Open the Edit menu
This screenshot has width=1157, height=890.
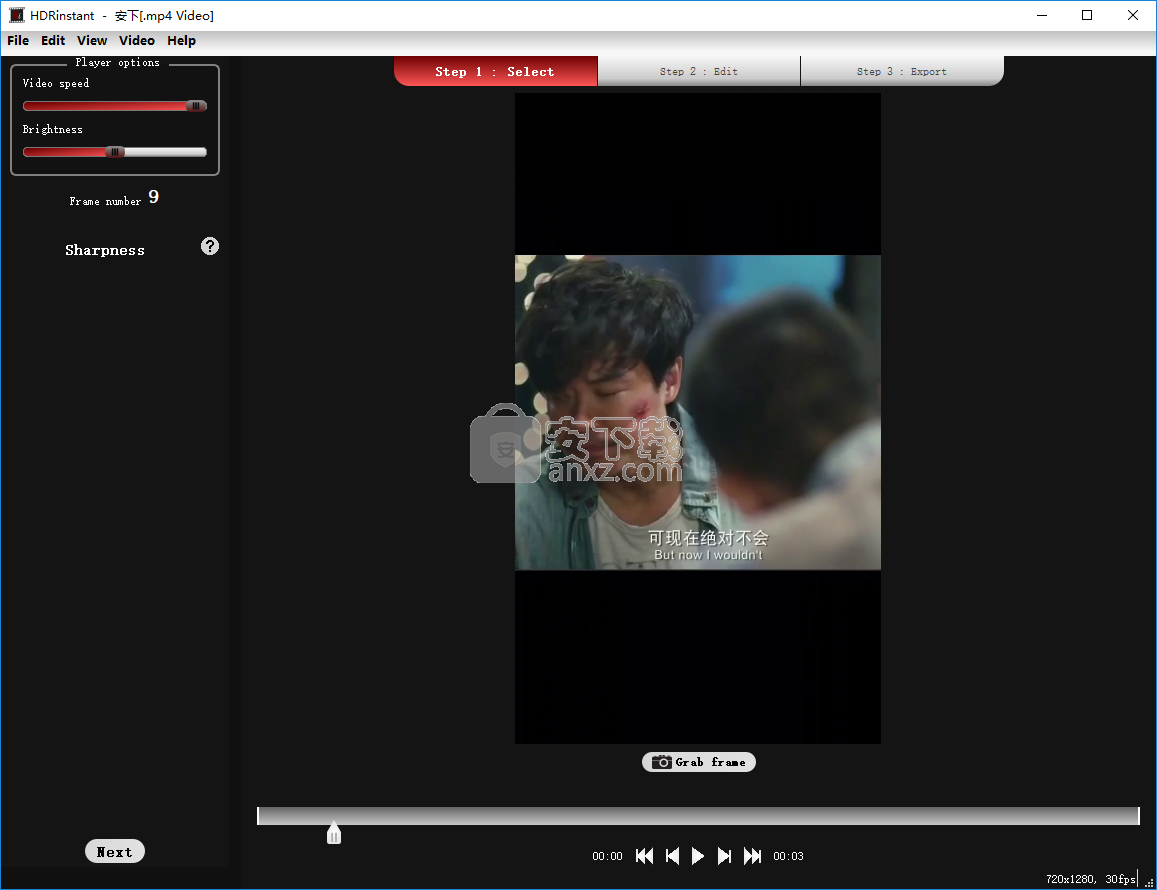pos(53,41)
